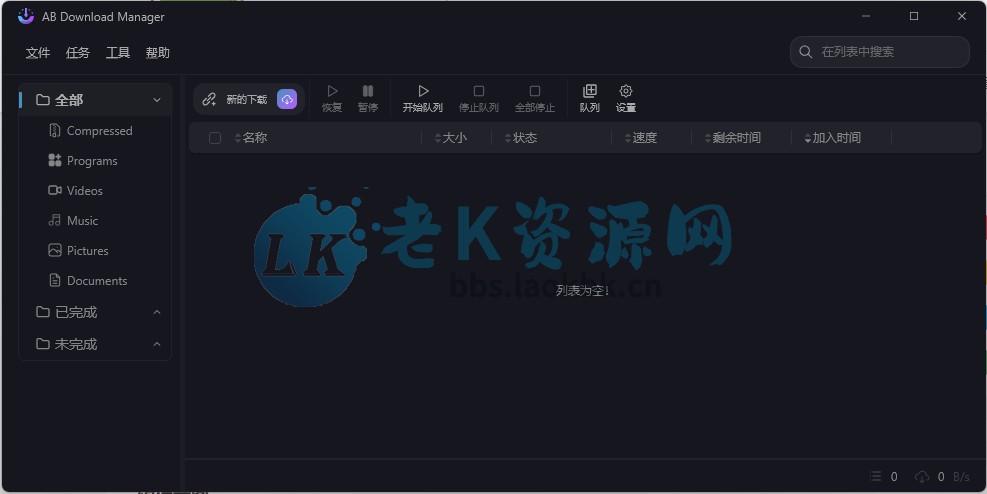
Task: Open the 帮助 menu
Action: (x=158, y=53)
